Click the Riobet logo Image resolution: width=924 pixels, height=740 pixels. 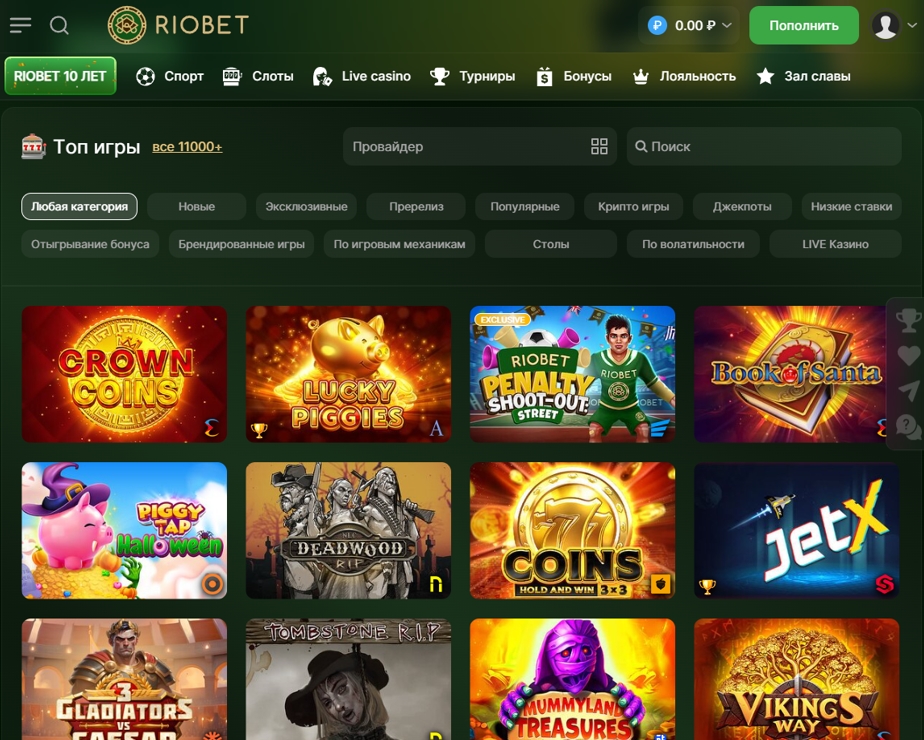click(178, 25)
